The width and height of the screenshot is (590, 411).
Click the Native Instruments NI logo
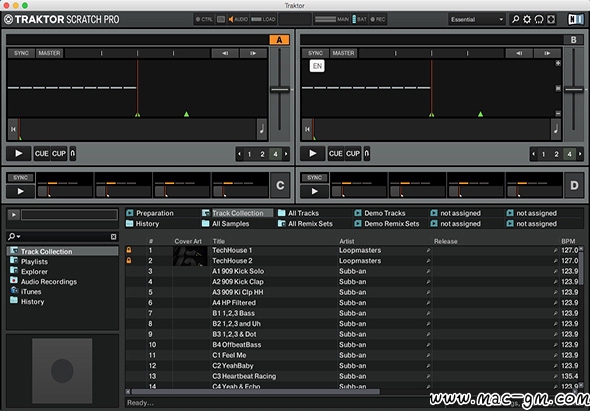click(576, 19)
